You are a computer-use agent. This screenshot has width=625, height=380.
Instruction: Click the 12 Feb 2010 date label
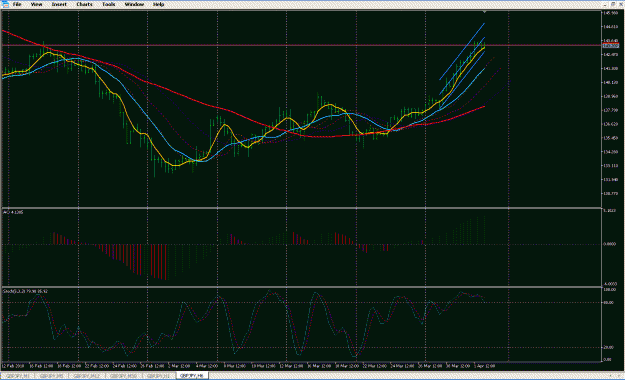pyautogui.click(x=13, y=366)
